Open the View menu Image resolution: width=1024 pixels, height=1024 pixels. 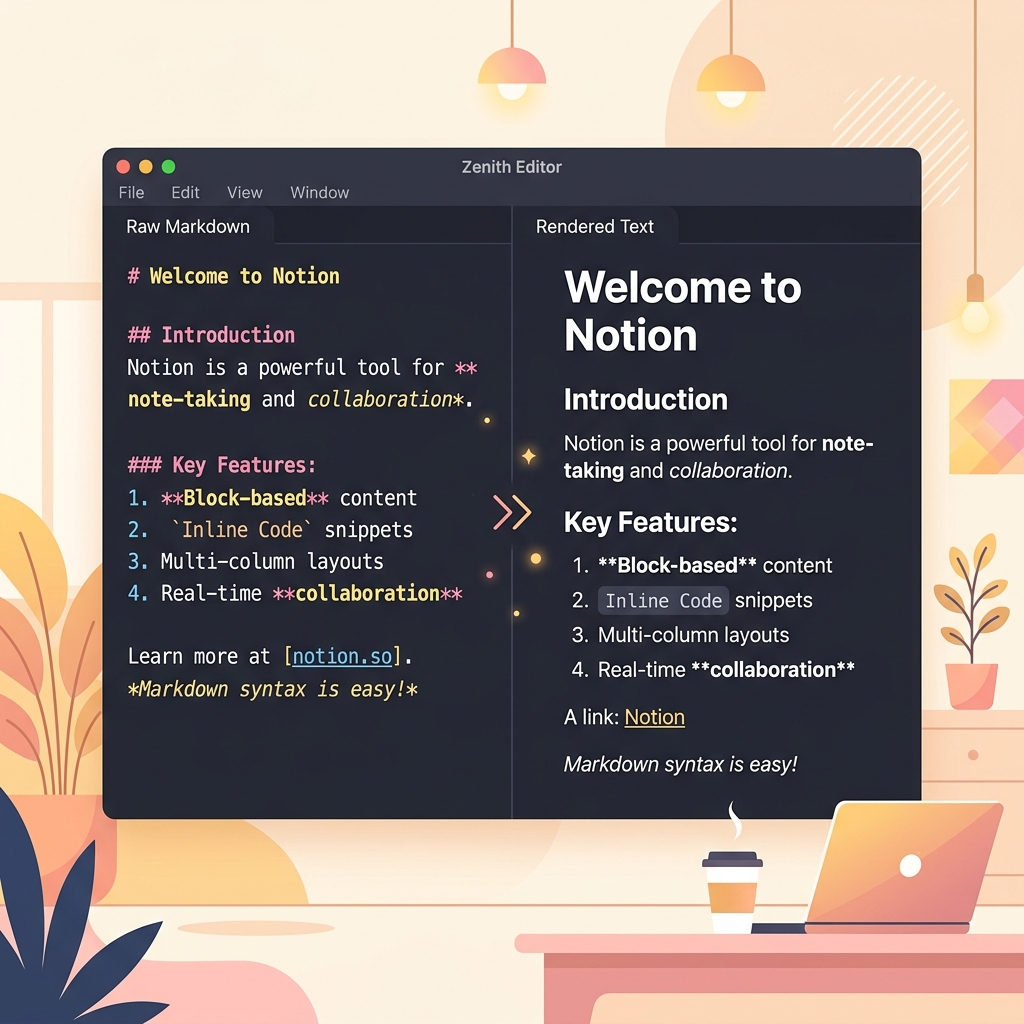pyautogui.click(x=244, y=193)
